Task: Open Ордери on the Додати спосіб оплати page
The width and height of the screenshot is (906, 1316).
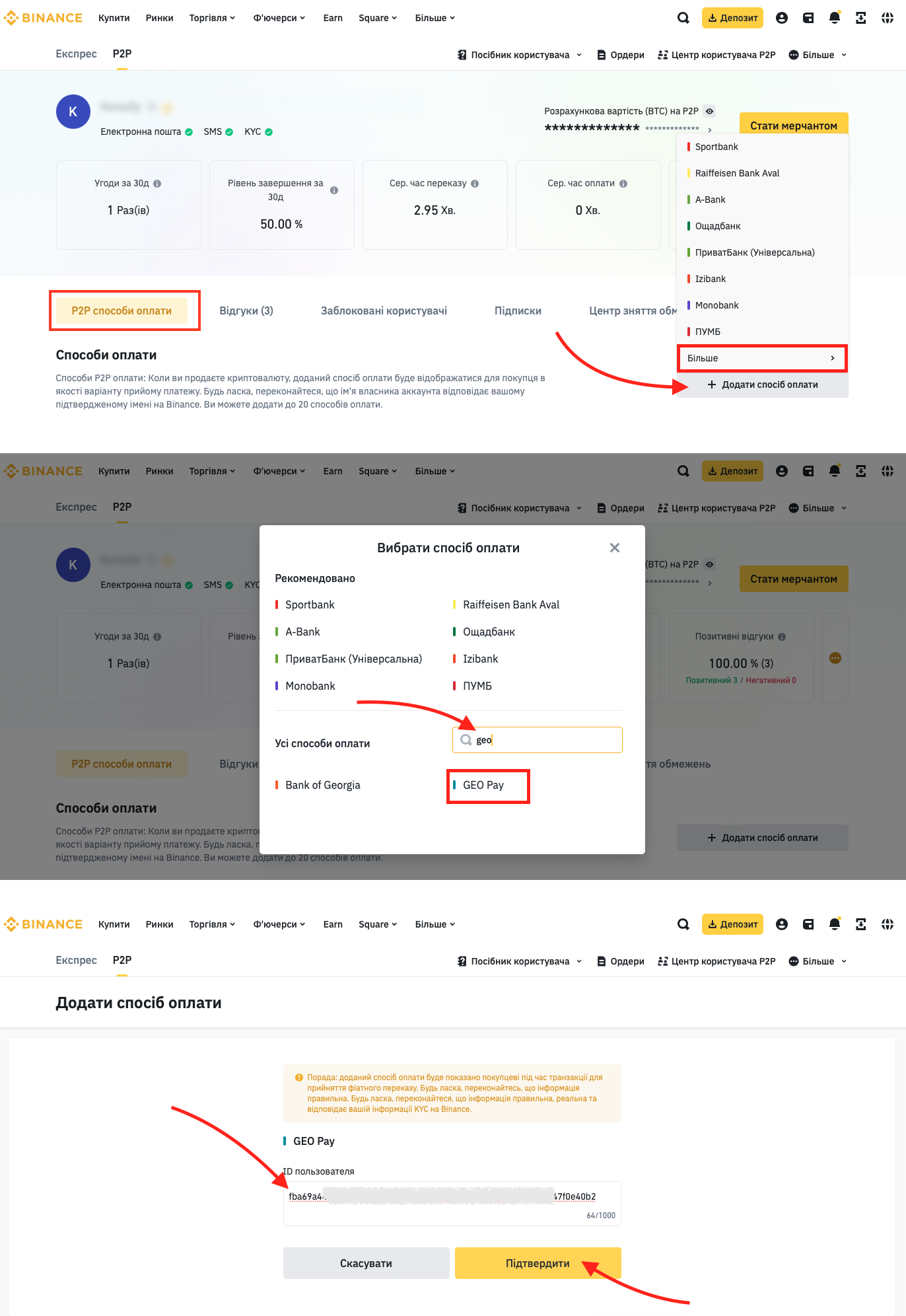Action: coord(621,961)
